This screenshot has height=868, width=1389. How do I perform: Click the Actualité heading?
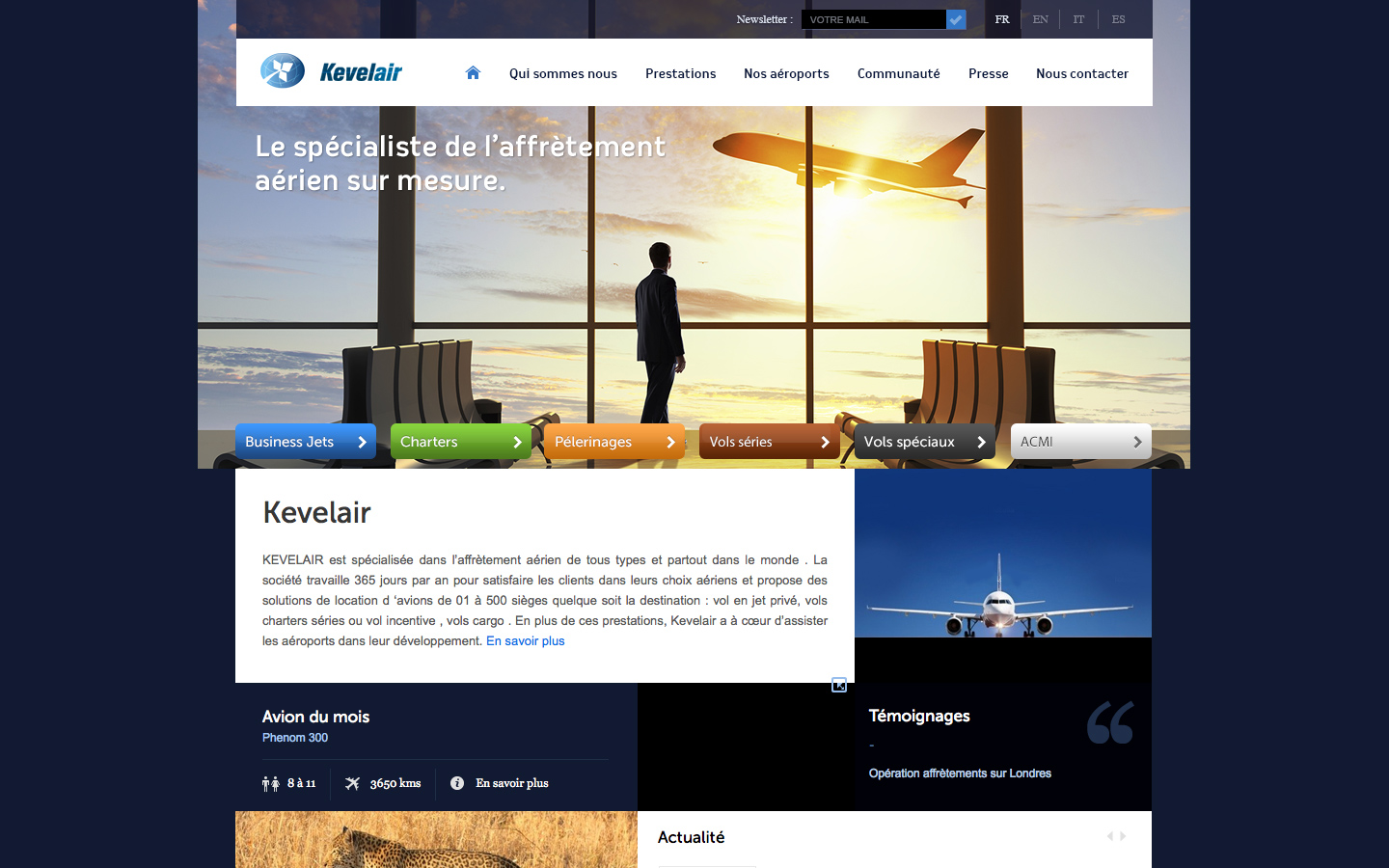pyautogui.click(x=691, y=837)
